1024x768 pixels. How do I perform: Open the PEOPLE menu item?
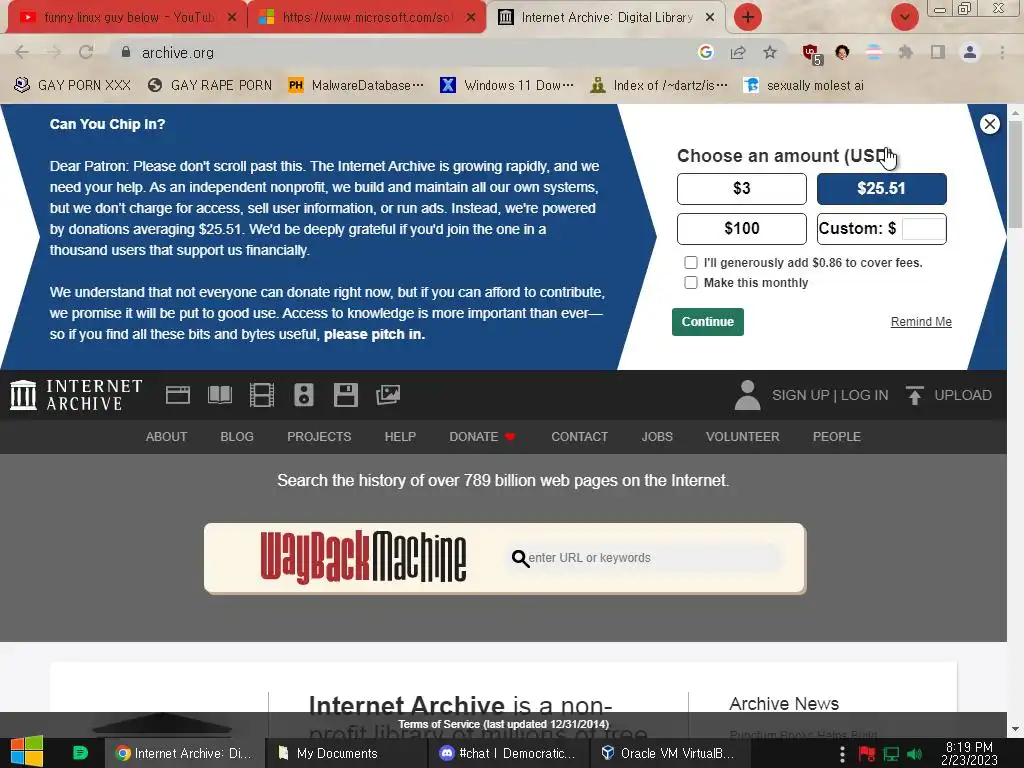click(837, 436)
